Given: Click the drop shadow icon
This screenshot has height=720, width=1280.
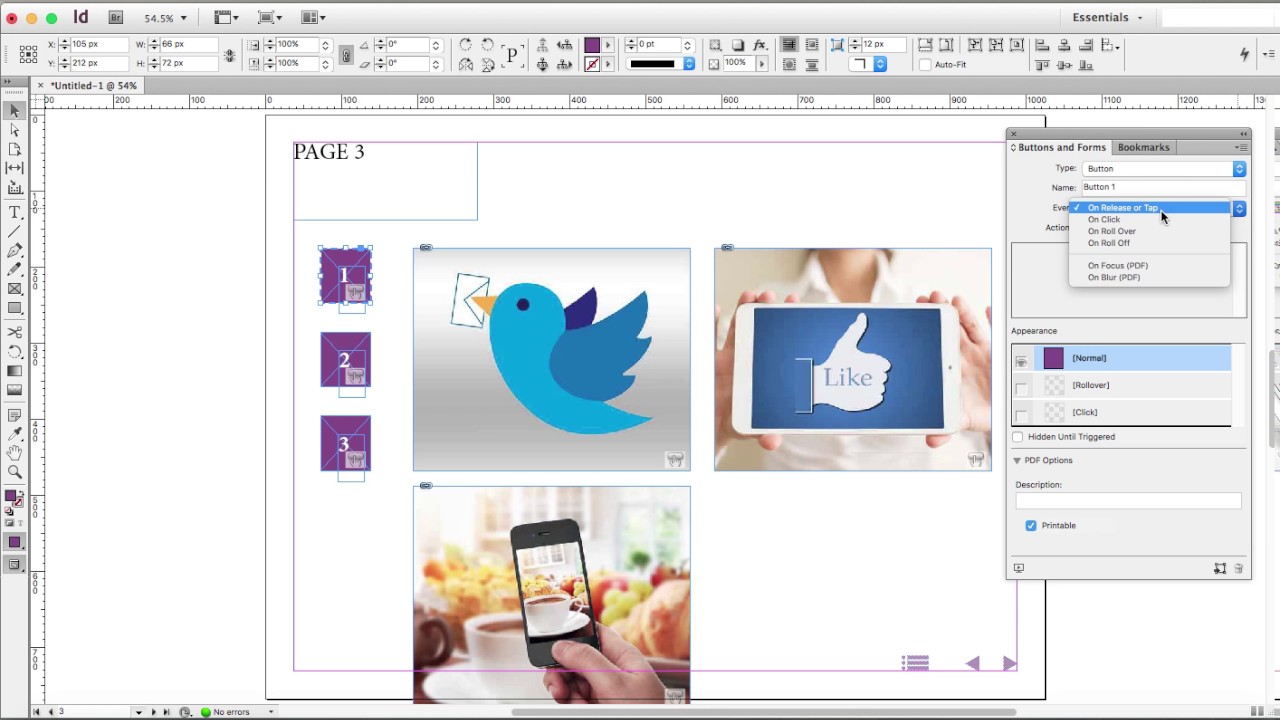Looking at the screenshot, I should (x=737, y=45).
